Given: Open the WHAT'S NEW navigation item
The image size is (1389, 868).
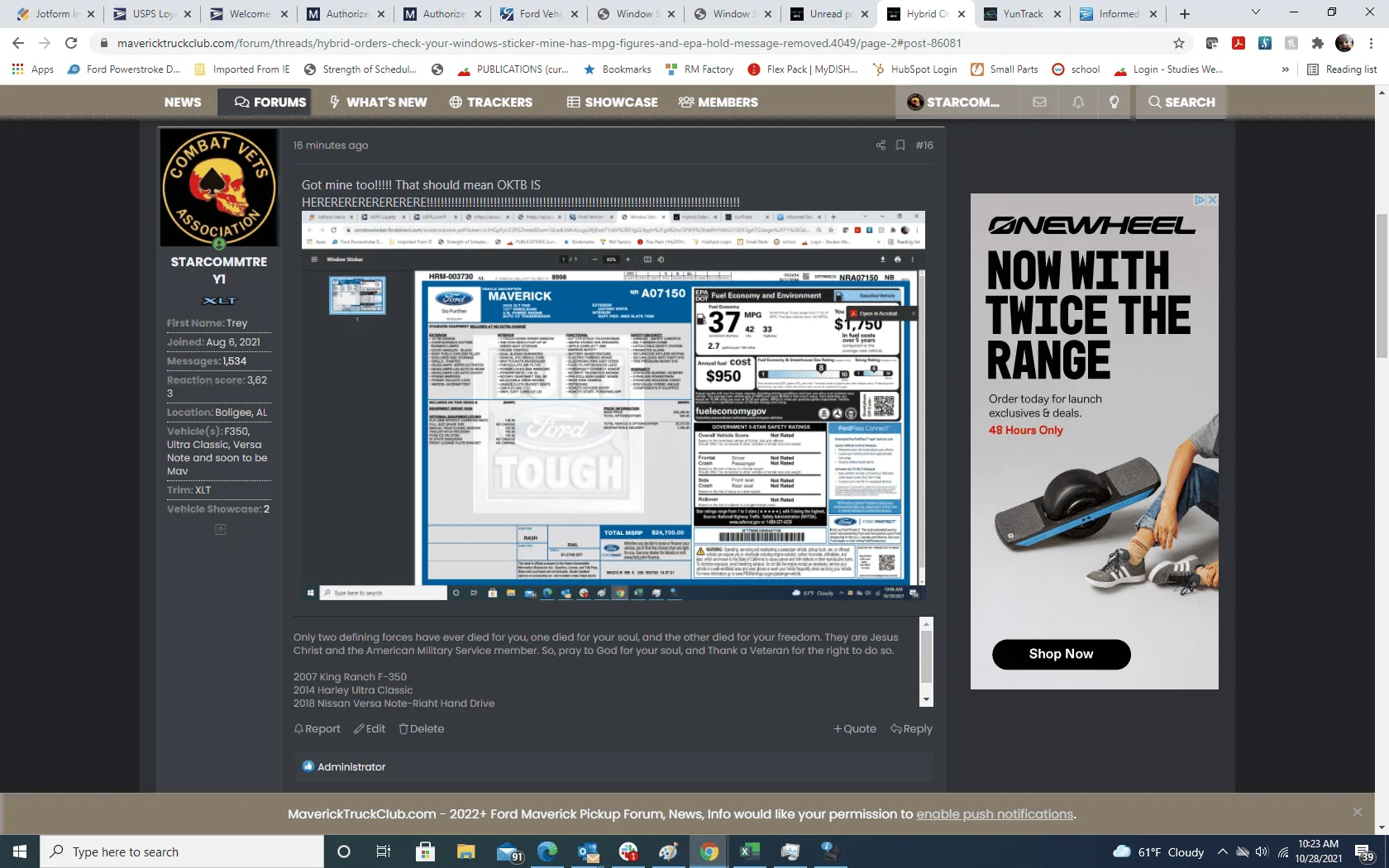Looking at the screenshot, I should [x=378, y=103].
